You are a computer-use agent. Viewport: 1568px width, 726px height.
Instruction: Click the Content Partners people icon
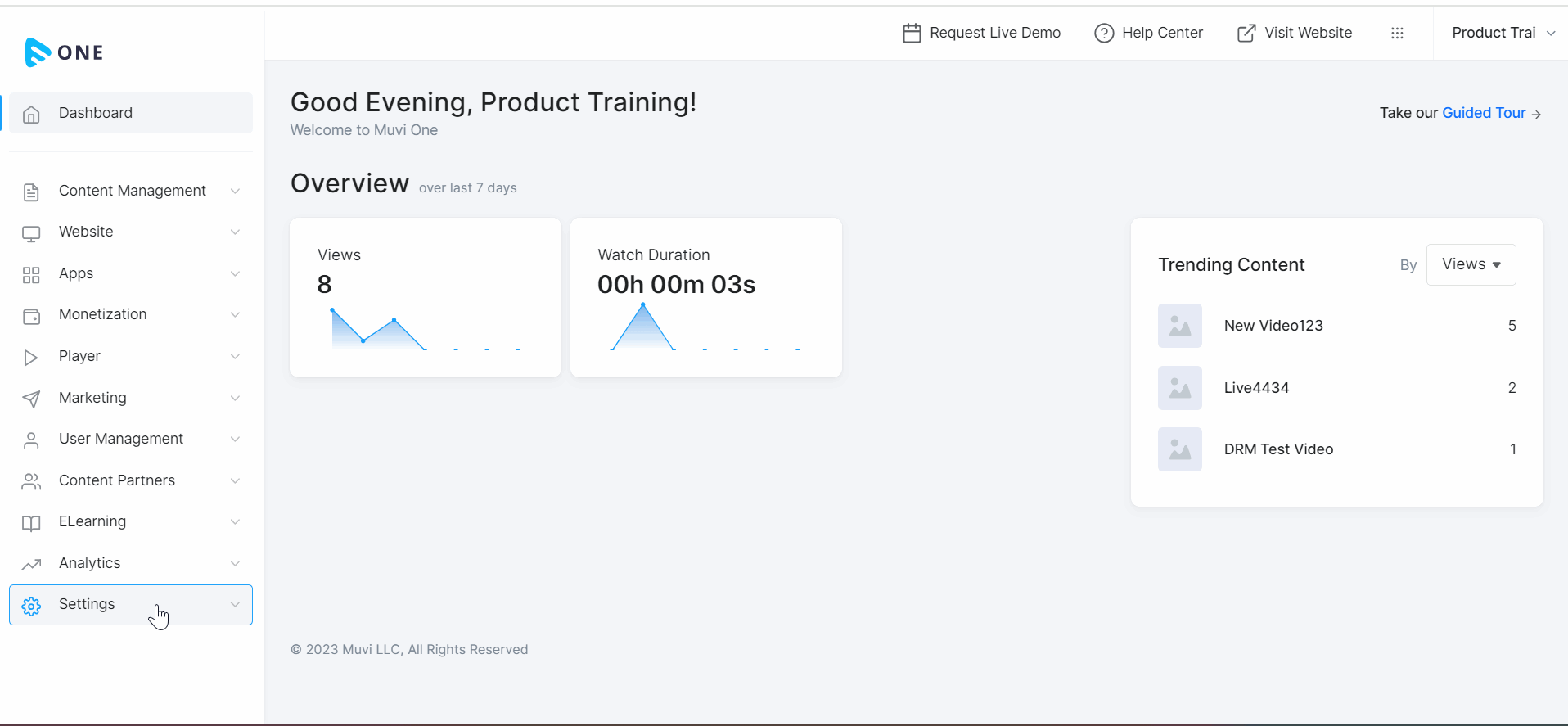[31, 481]
